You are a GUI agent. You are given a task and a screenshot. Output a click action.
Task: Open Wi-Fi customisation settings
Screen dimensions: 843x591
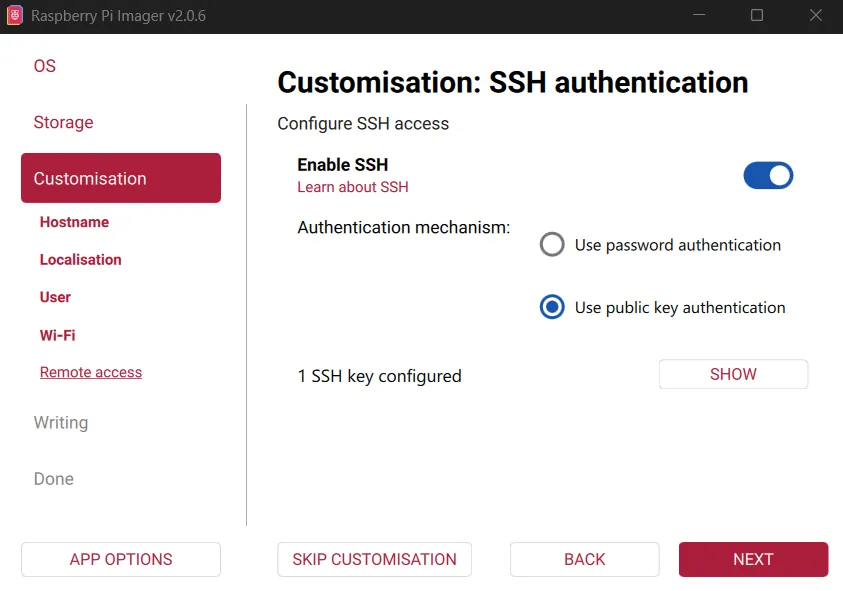point(57,335)
